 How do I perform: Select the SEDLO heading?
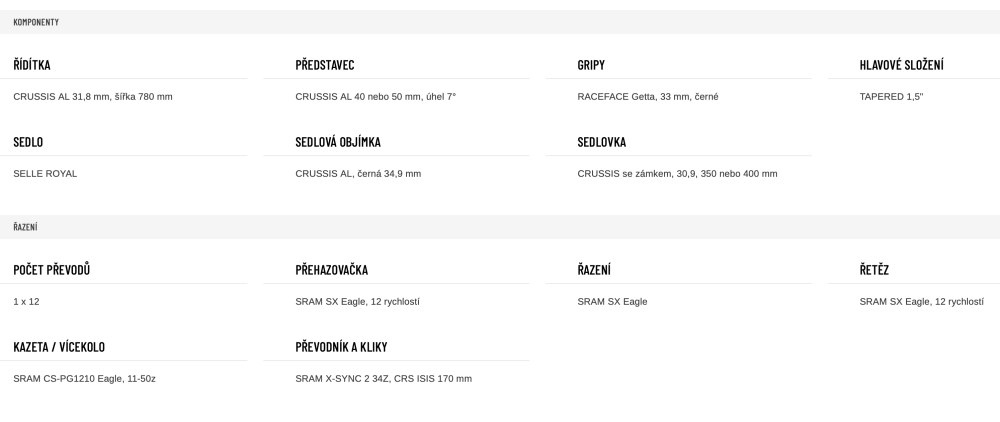coord(28,142)
